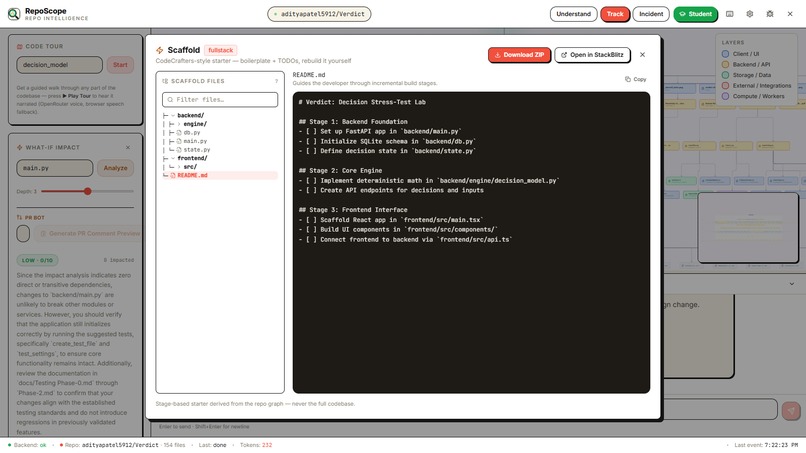Click Open in StackBlitz
This screenshot has height=453, width=806.
[592, 55]
